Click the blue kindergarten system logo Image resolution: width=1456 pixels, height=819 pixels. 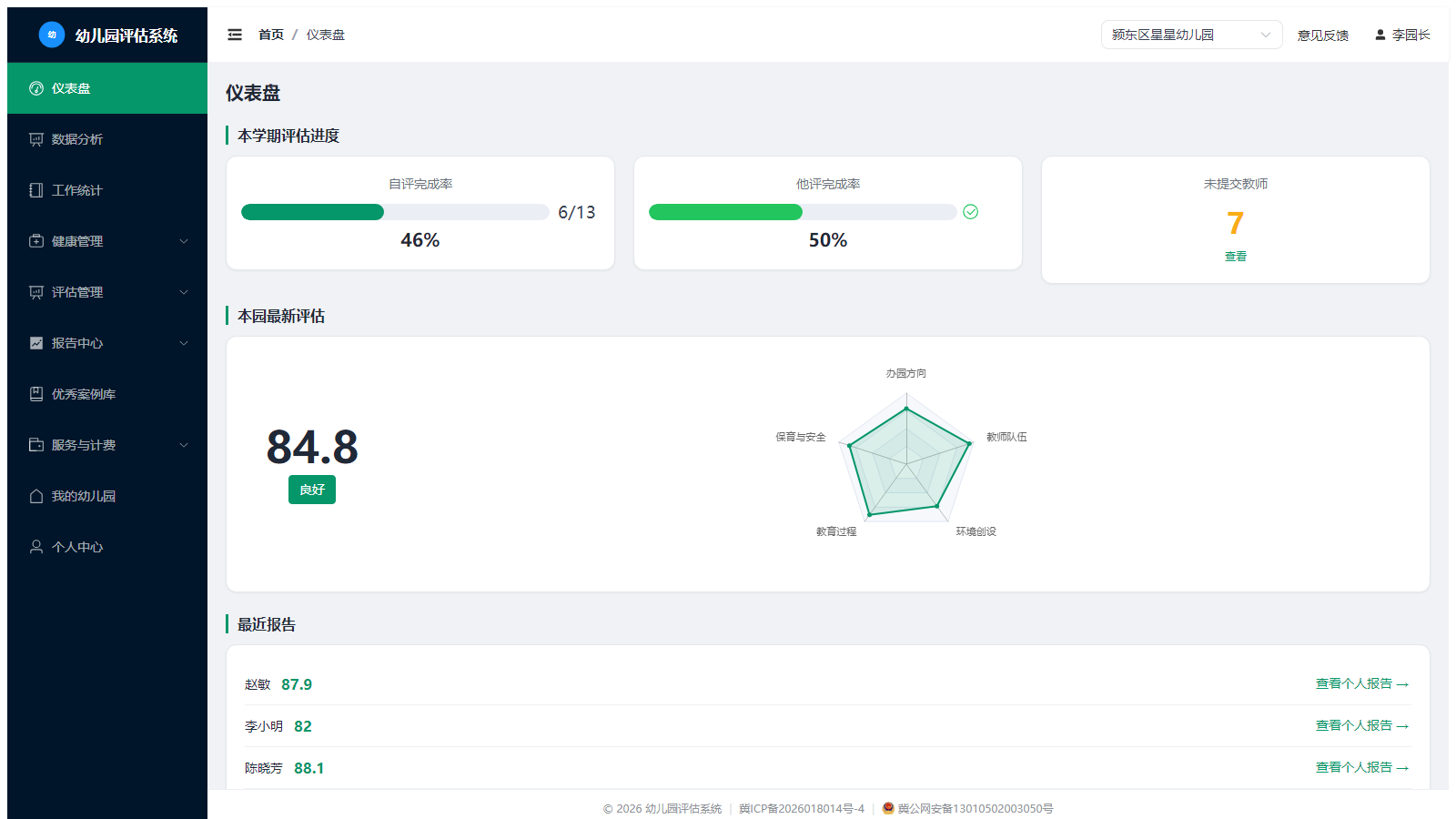[x=52, y=35]
